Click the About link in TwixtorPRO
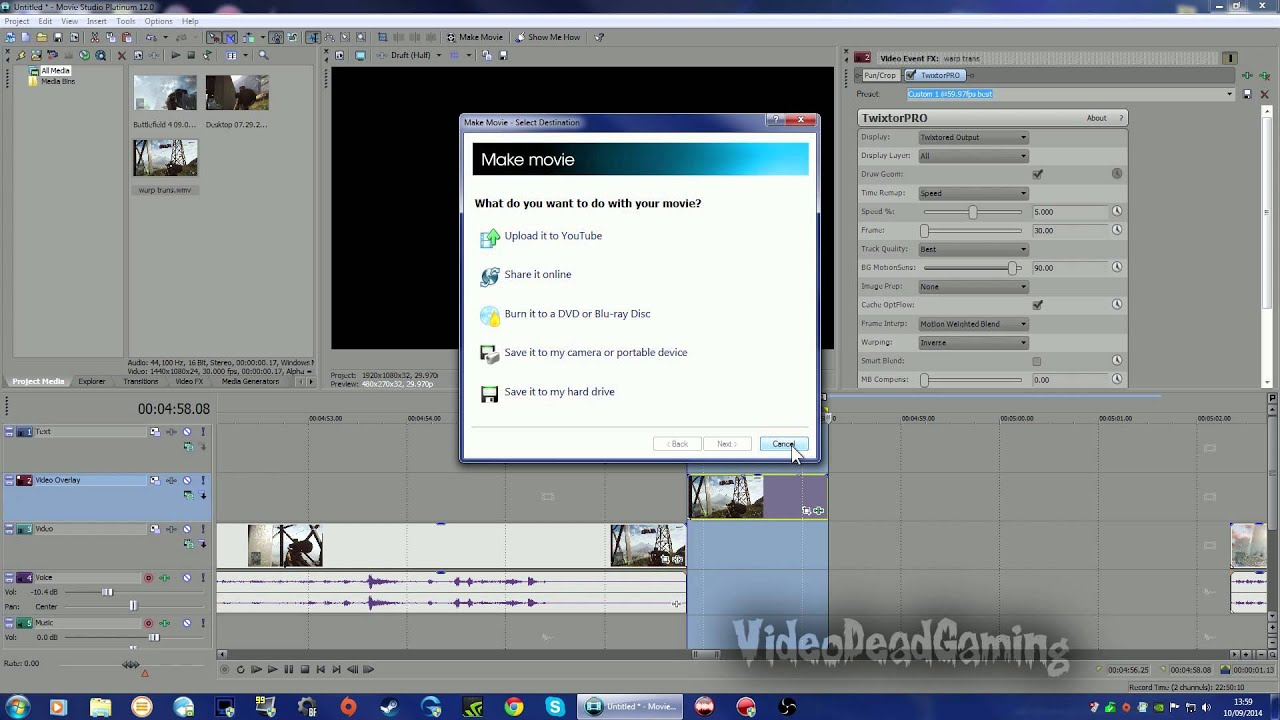Viewport: 1280px width, 720px height. tap(1096, 118)
